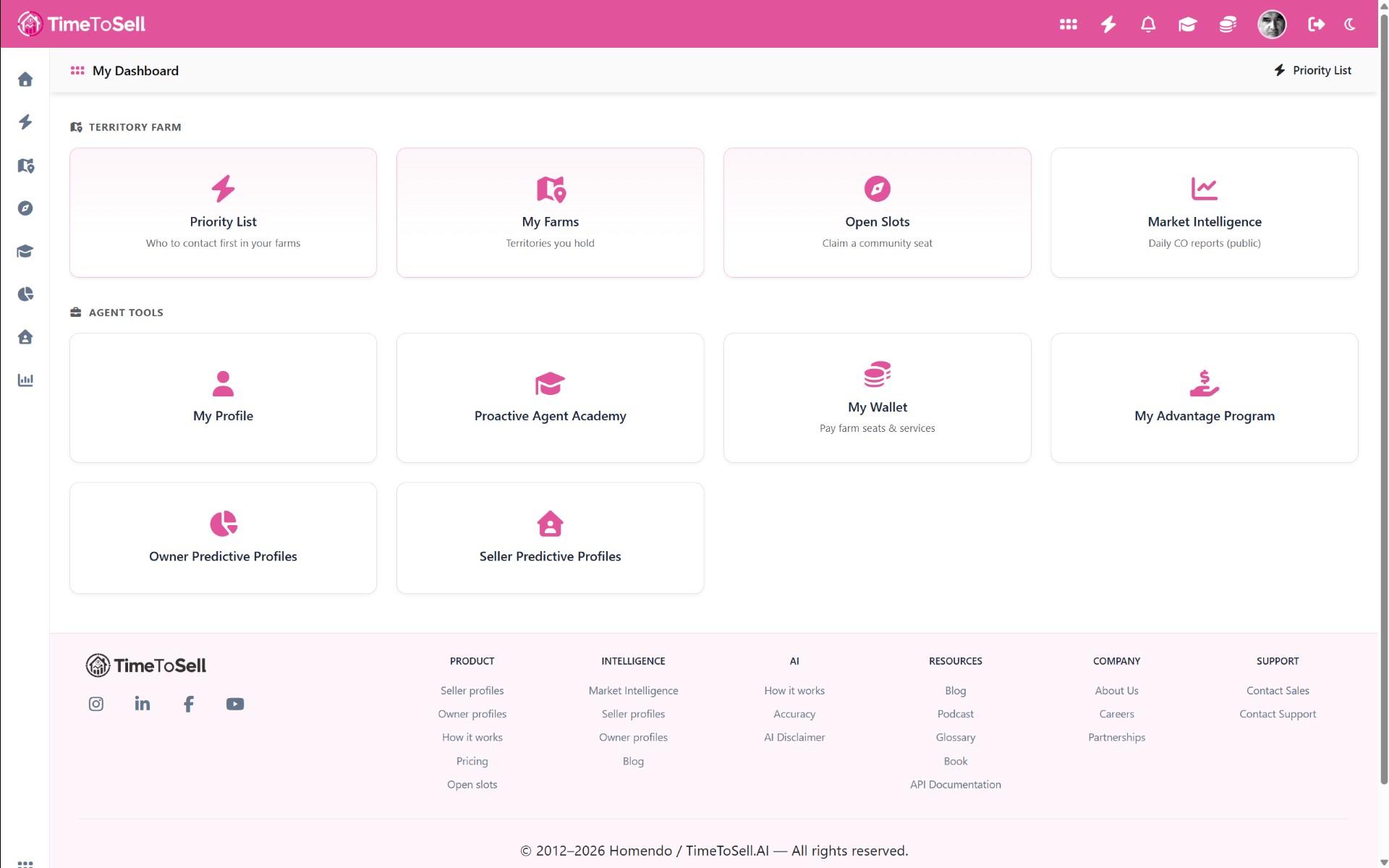Open the Proactive Agent Academy card
Viewport: 1389px width, 868px height.
550,398
